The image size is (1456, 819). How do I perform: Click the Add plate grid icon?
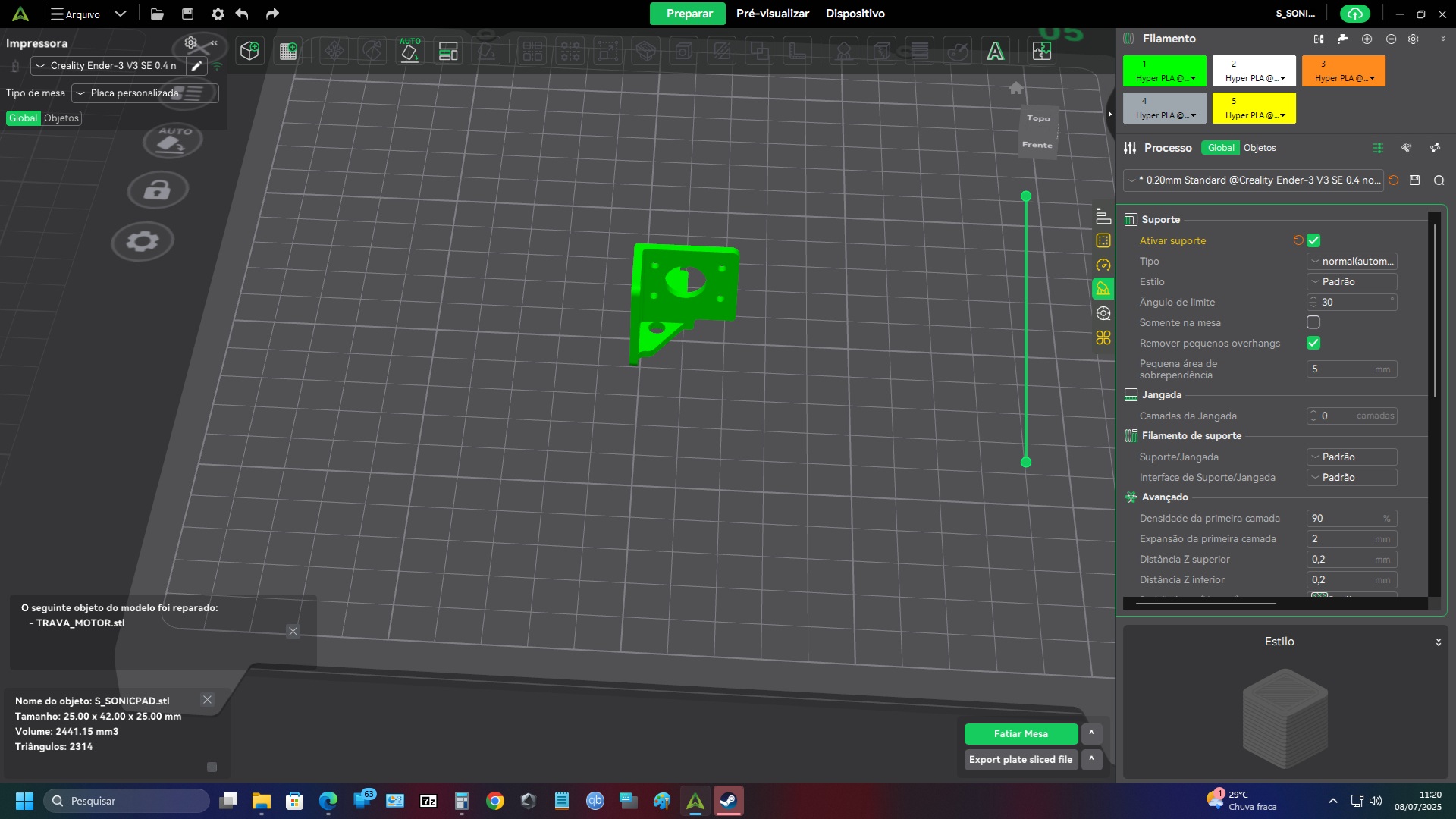click(x=288, y=51)
